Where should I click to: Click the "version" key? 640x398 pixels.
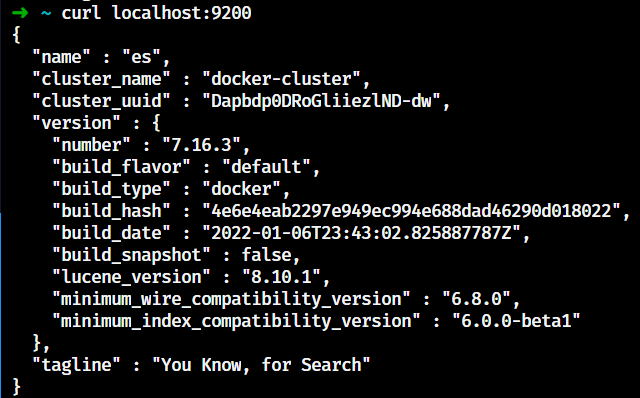(x=76, y=123)
